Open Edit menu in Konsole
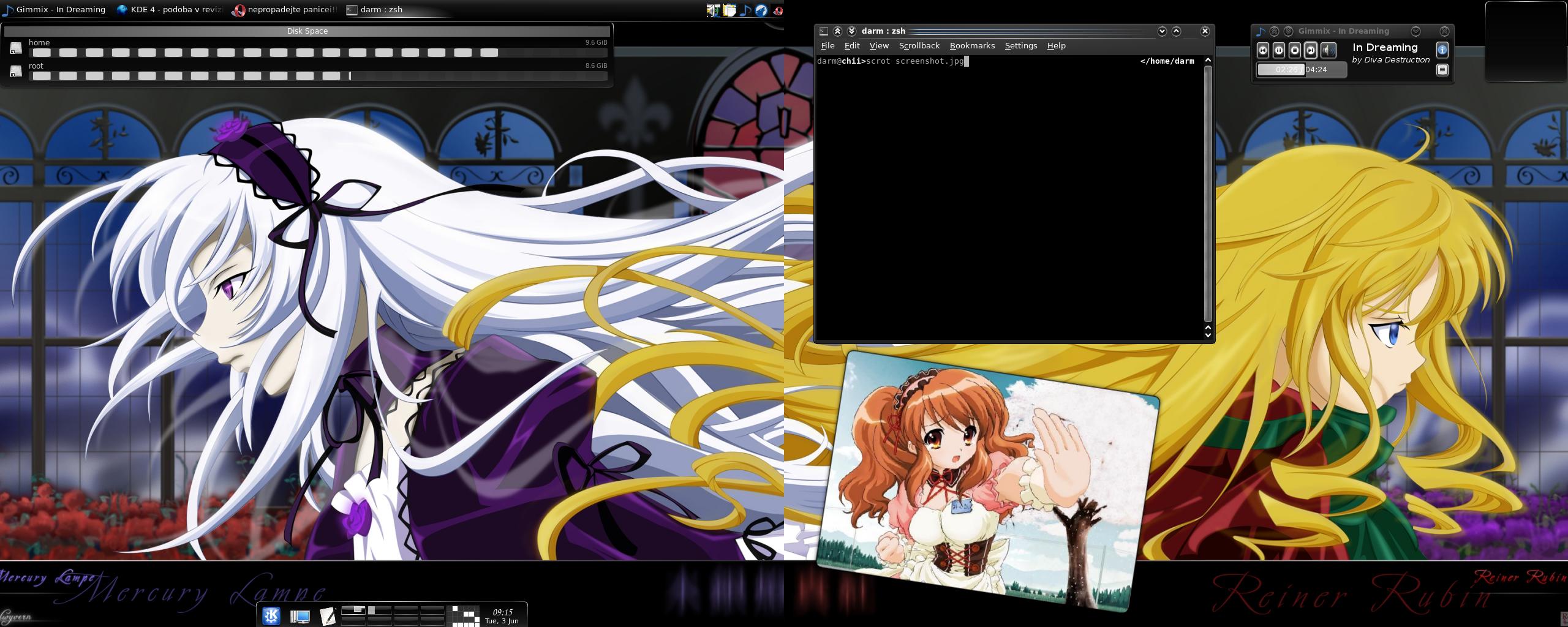Viewport: 1568px width, 627px height. [x=852, y=46]
